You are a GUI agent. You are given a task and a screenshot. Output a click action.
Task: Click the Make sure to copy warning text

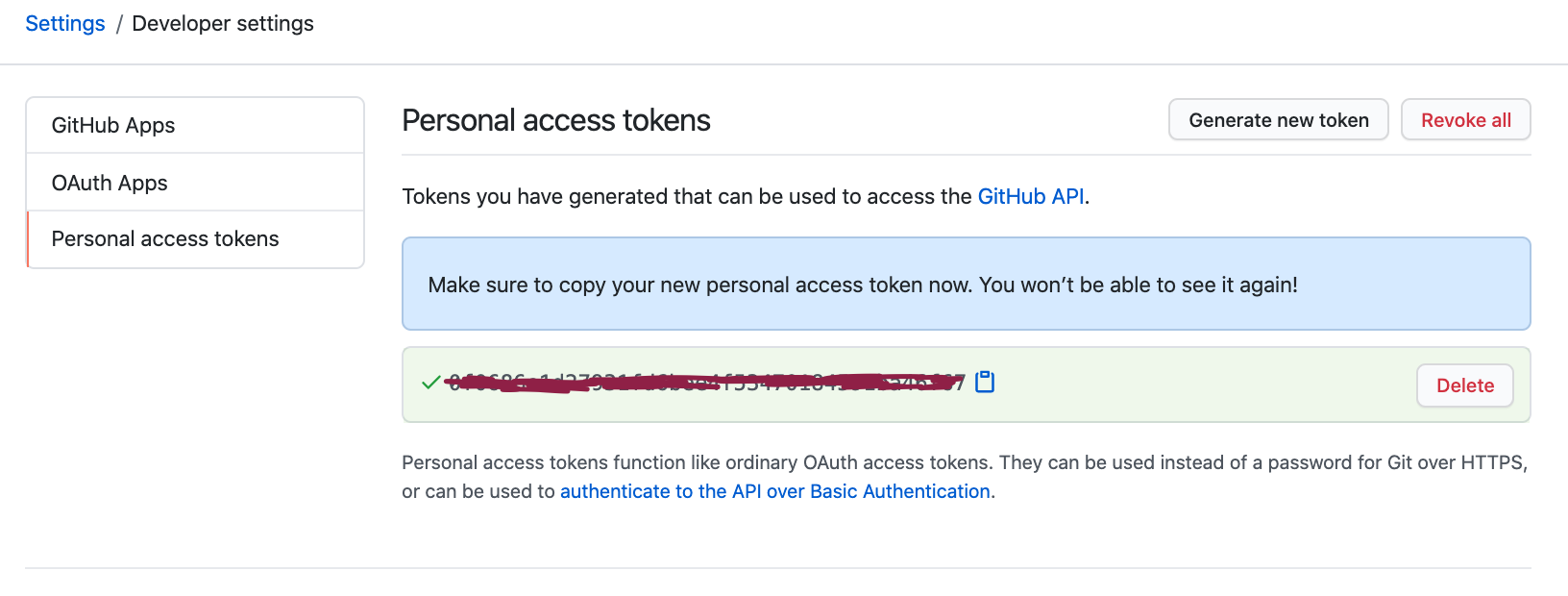(x=862, y=286)
